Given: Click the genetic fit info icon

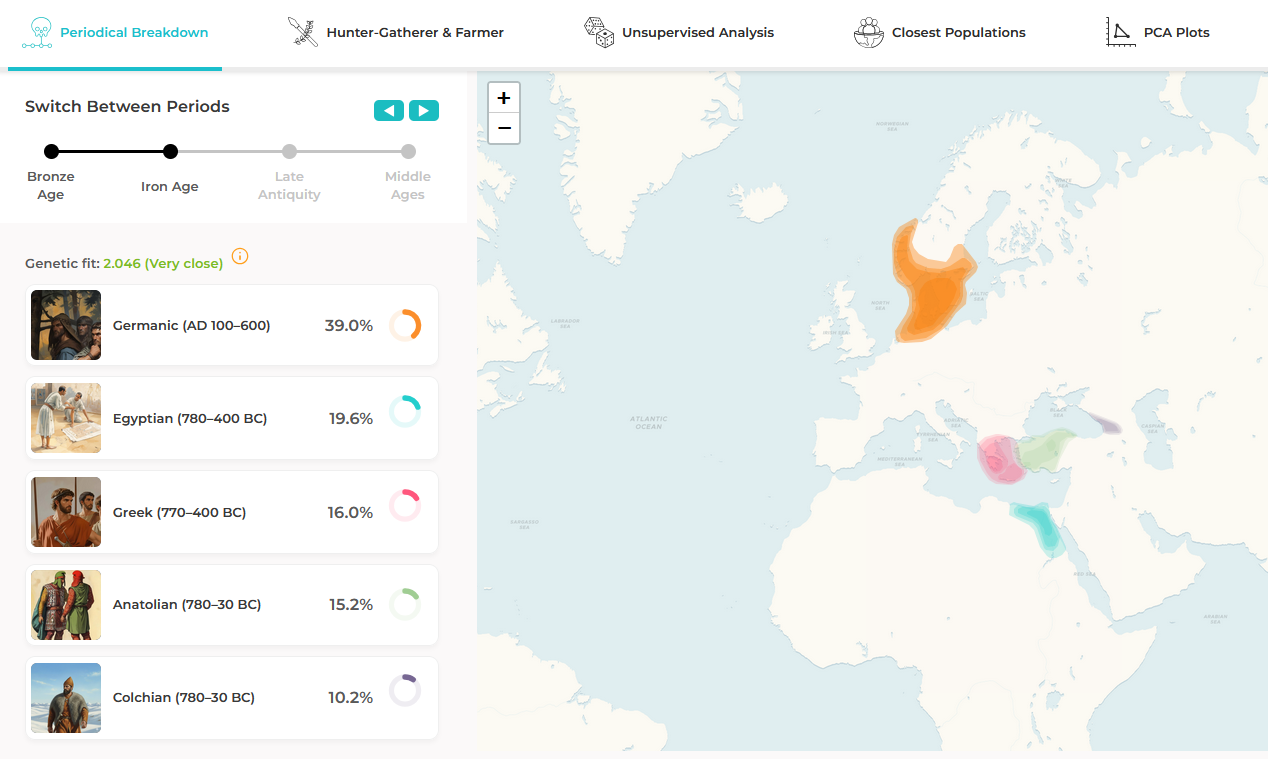Looking at the screenshot, I should (240, 256).
